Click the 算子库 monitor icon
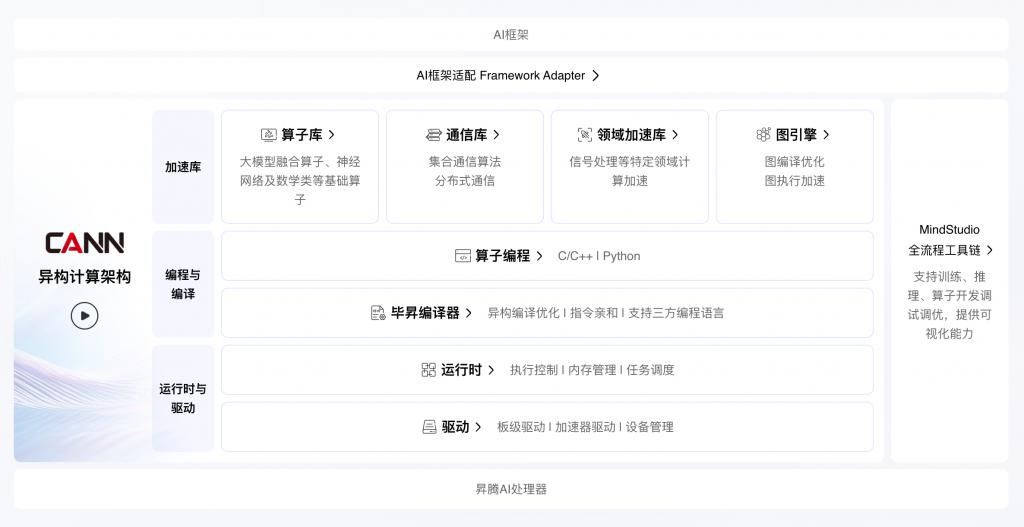The image size is (1024, 527). [268, 135]
